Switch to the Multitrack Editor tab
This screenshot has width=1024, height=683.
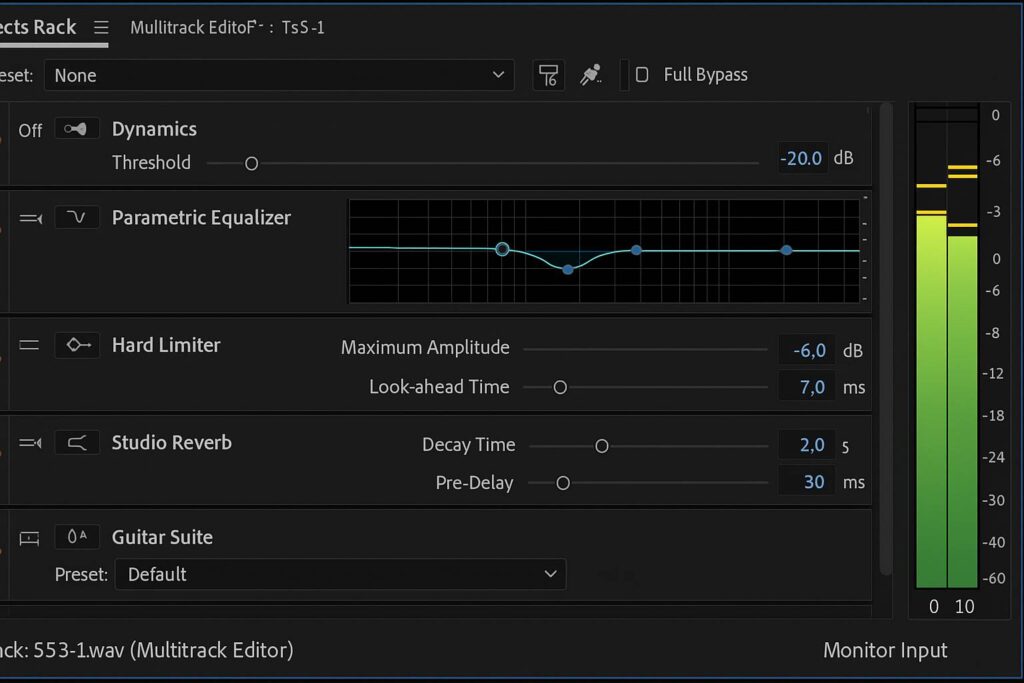coord(227,28)
